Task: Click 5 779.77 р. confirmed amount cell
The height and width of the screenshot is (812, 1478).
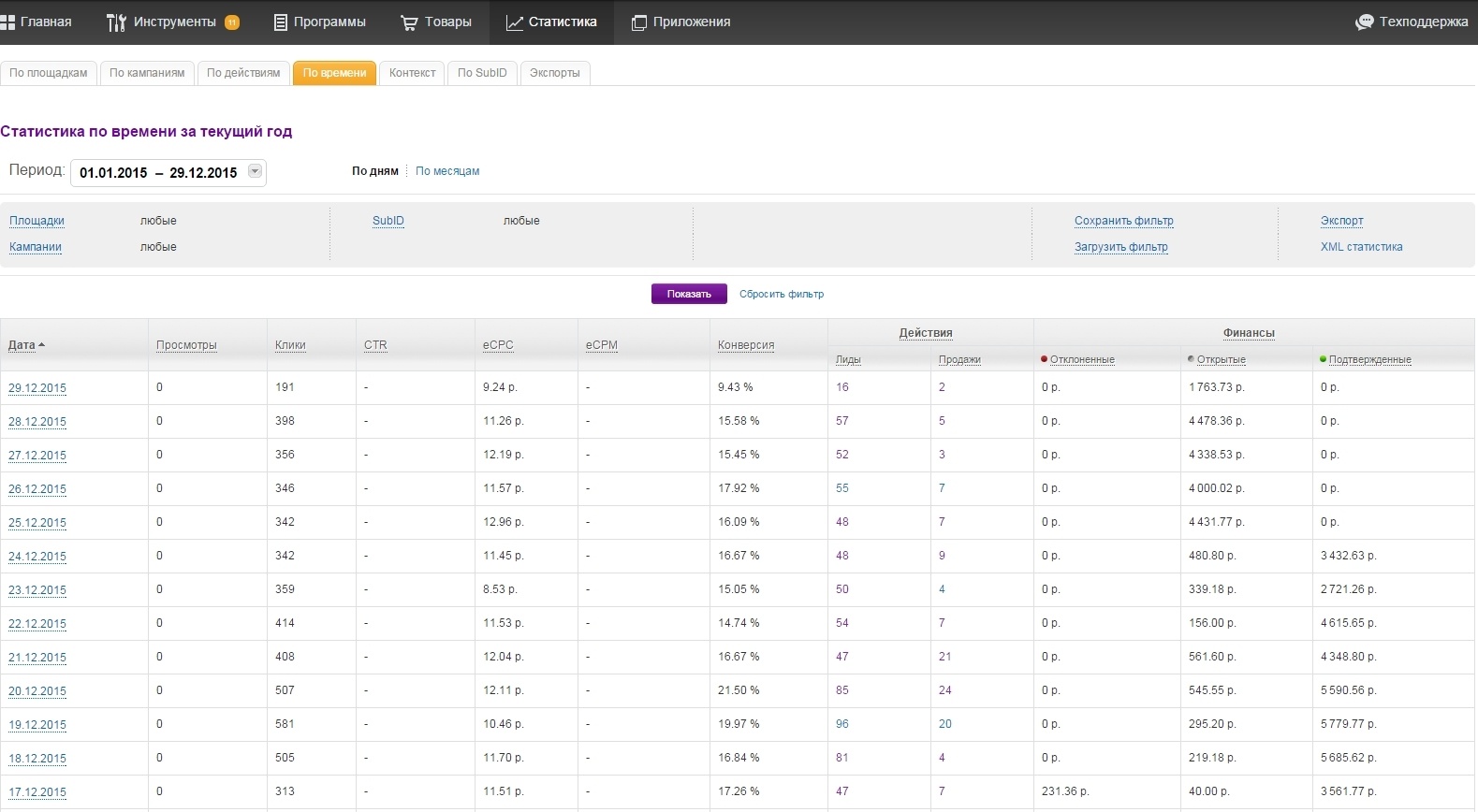Action: pos(1349,724)
